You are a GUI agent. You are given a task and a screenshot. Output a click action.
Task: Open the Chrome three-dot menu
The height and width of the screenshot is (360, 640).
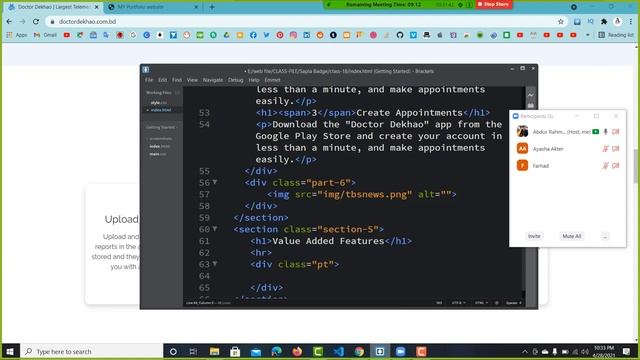(x=631, y=21)
